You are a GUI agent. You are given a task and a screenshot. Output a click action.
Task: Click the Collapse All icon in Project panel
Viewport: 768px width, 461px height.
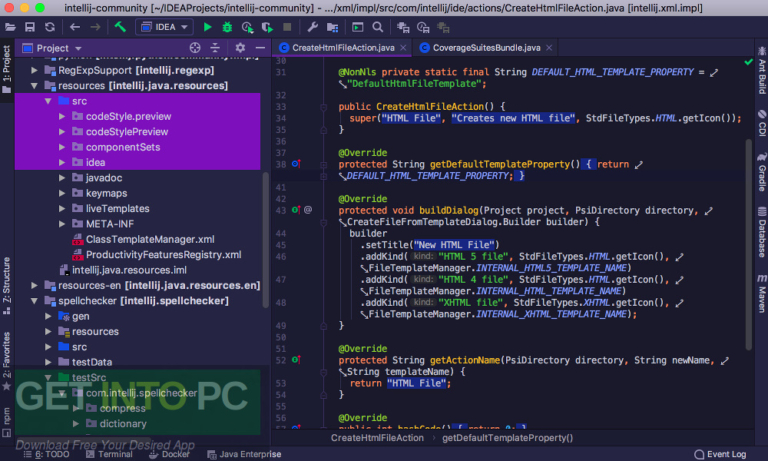coord(215,48)
